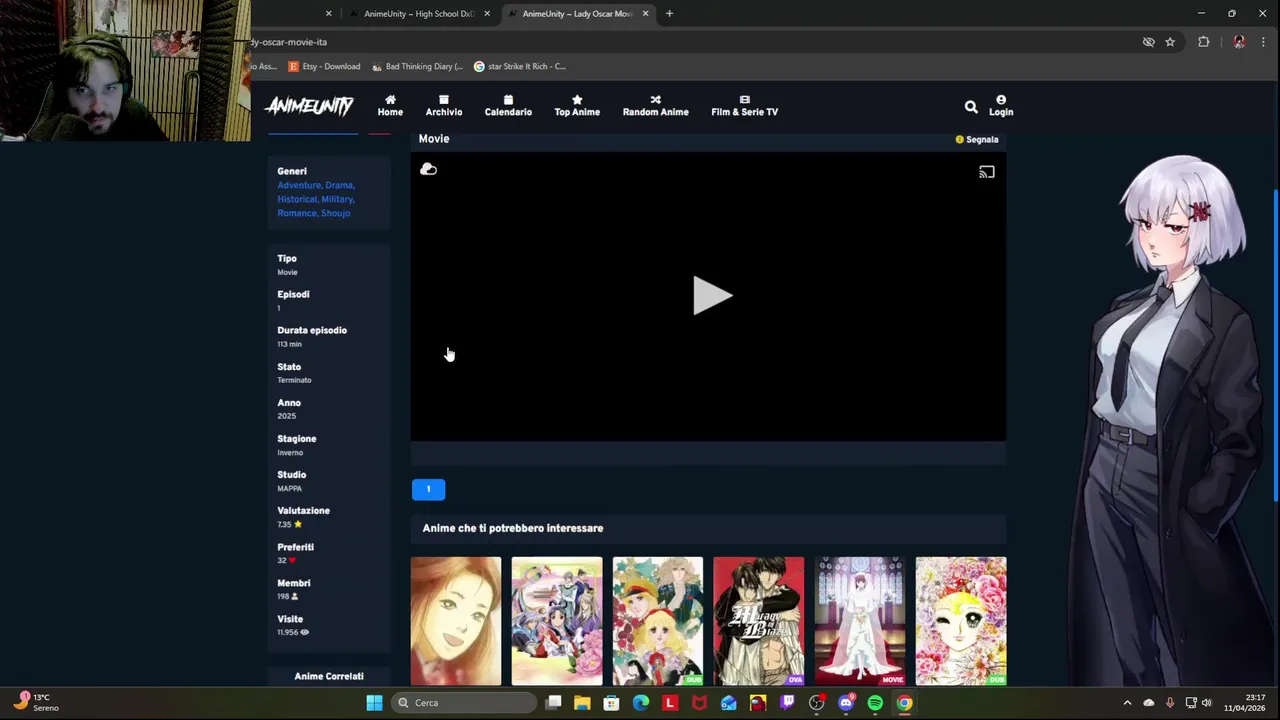This screenshot has height=720, width=1280.
Task: Open the weather widget showing 13°C Sereno
Action: click(x=36, y=702)
